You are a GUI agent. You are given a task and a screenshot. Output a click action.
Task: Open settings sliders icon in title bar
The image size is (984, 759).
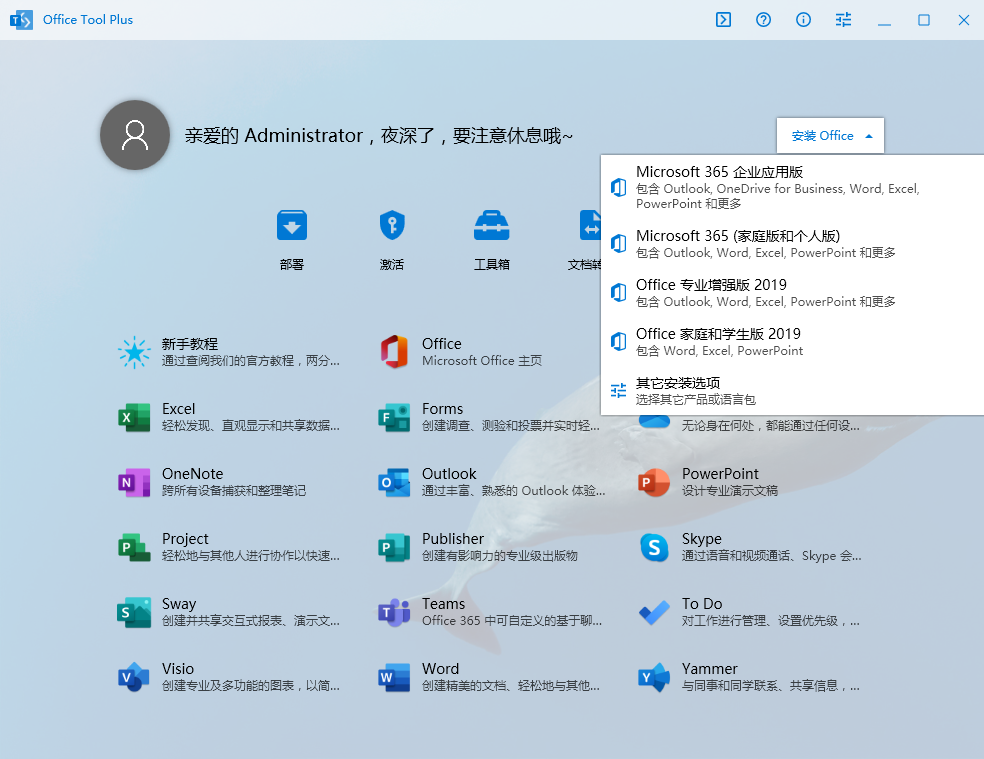pyautogui.click(x=843, y=20)
